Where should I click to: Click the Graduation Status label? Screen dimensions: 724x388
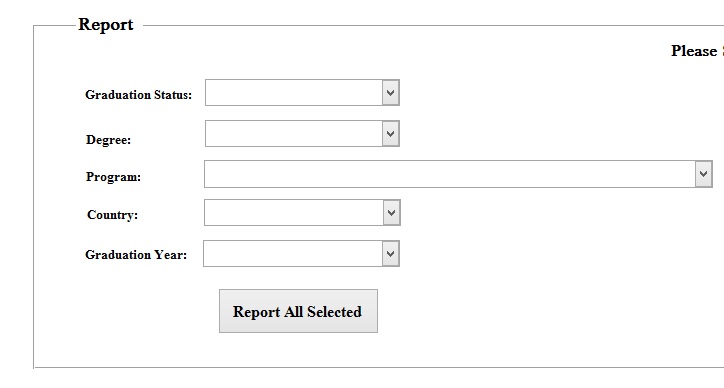(x=139, y=95)
